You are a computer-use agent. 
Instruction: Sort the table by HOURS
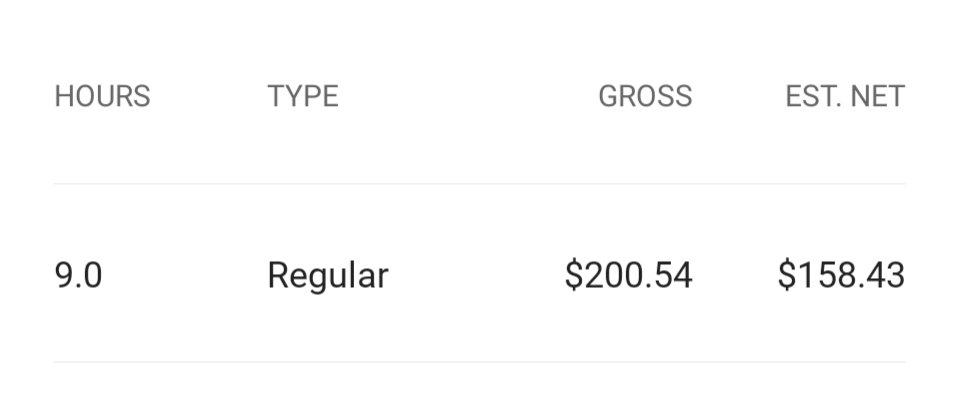102,97
